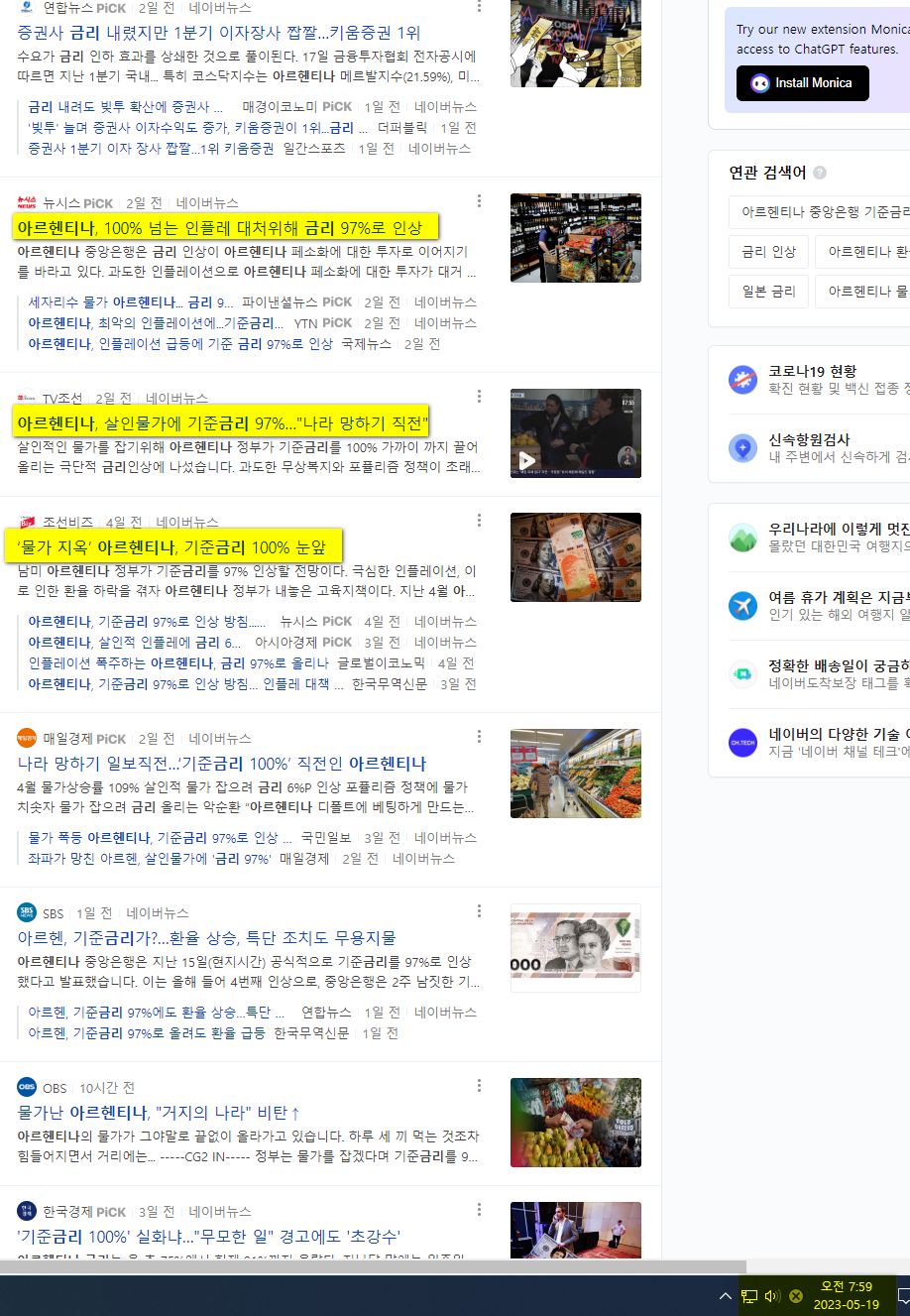The width and height of the screenshot is (910, 1316).
Task: Click the network icon in system tray
Action: pos(749,1296)
